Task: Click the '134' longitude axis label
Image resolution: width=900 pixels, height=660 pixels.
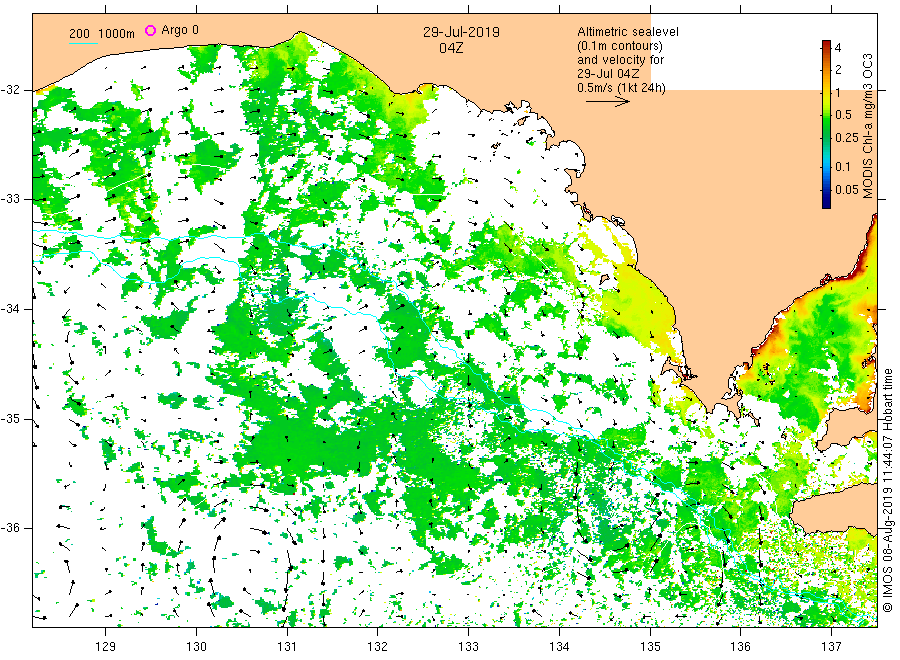Action: 559,647
